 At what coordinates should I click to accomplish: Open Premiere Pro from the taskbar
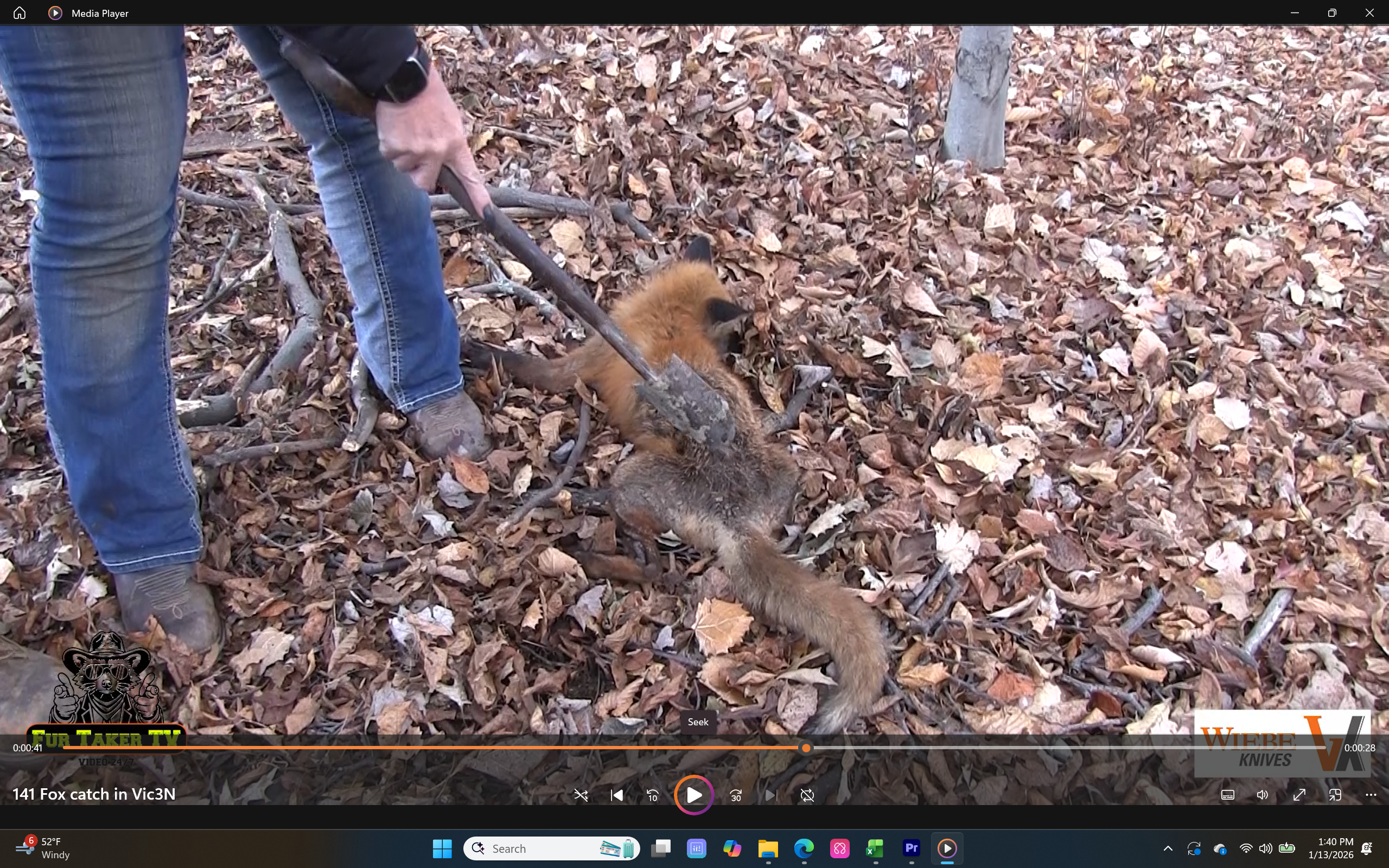point(911,848)
